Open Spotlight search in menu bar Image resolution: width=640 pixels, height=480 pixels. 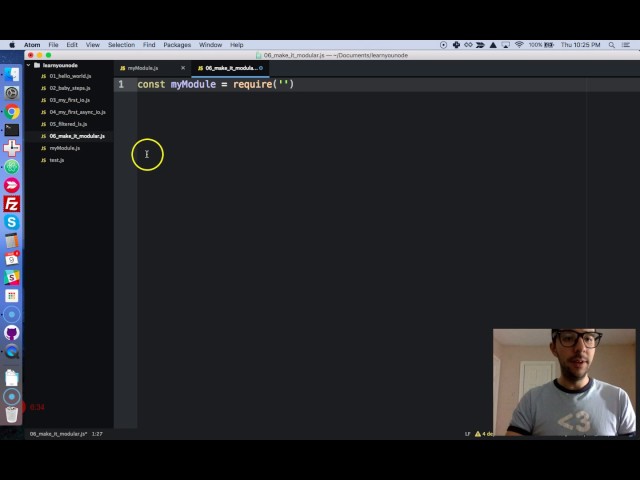611,45
